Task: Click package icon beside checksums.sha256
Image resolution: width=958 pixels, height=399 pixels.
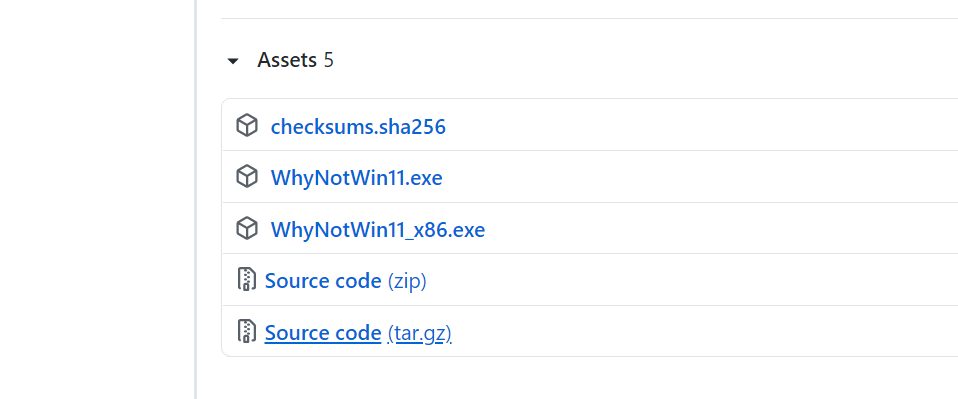Action: pyautogui.click(x=247, y=125)
